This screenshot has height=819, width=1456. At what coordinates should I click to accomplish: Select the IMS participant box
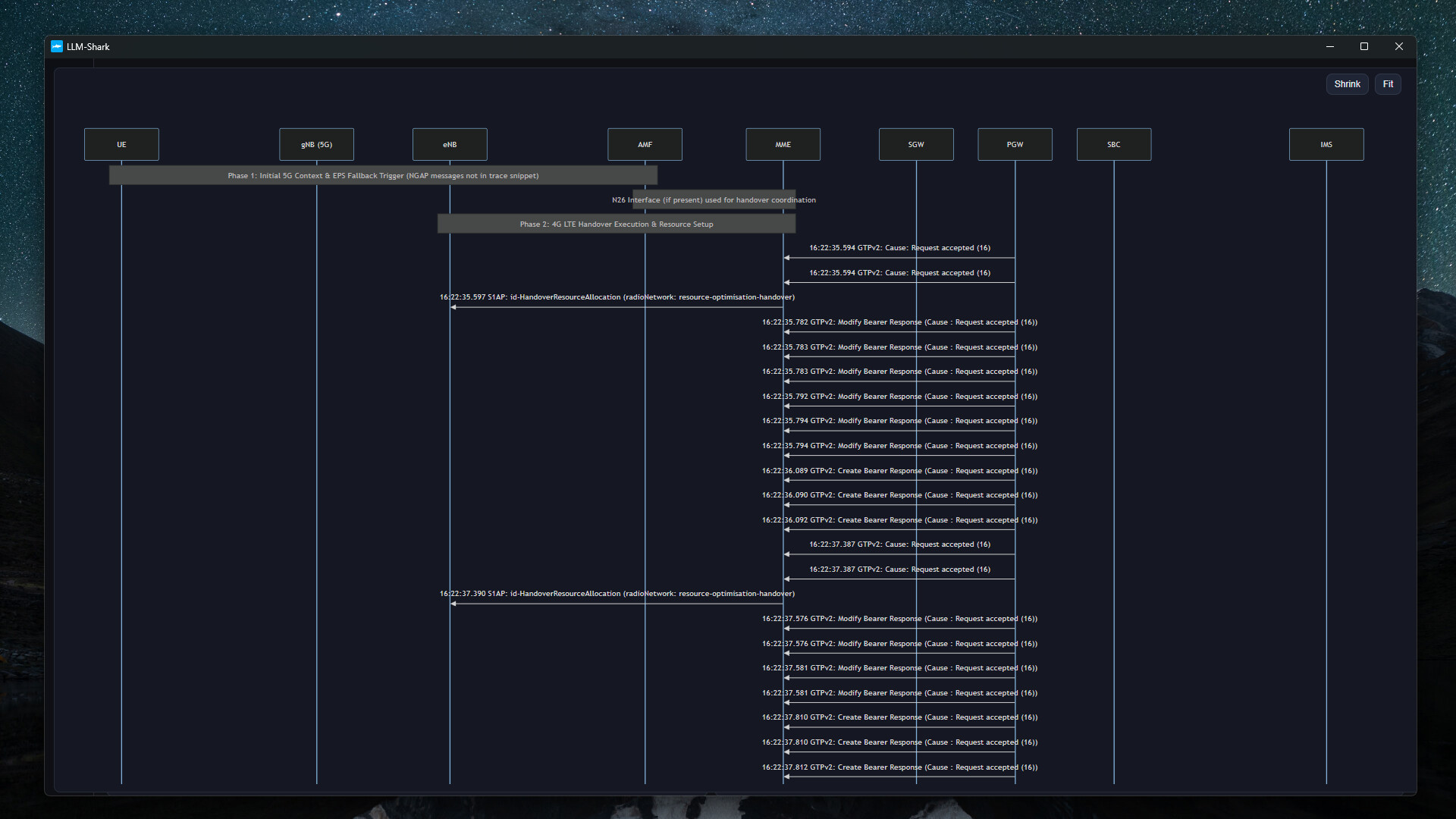[1326, 144]
